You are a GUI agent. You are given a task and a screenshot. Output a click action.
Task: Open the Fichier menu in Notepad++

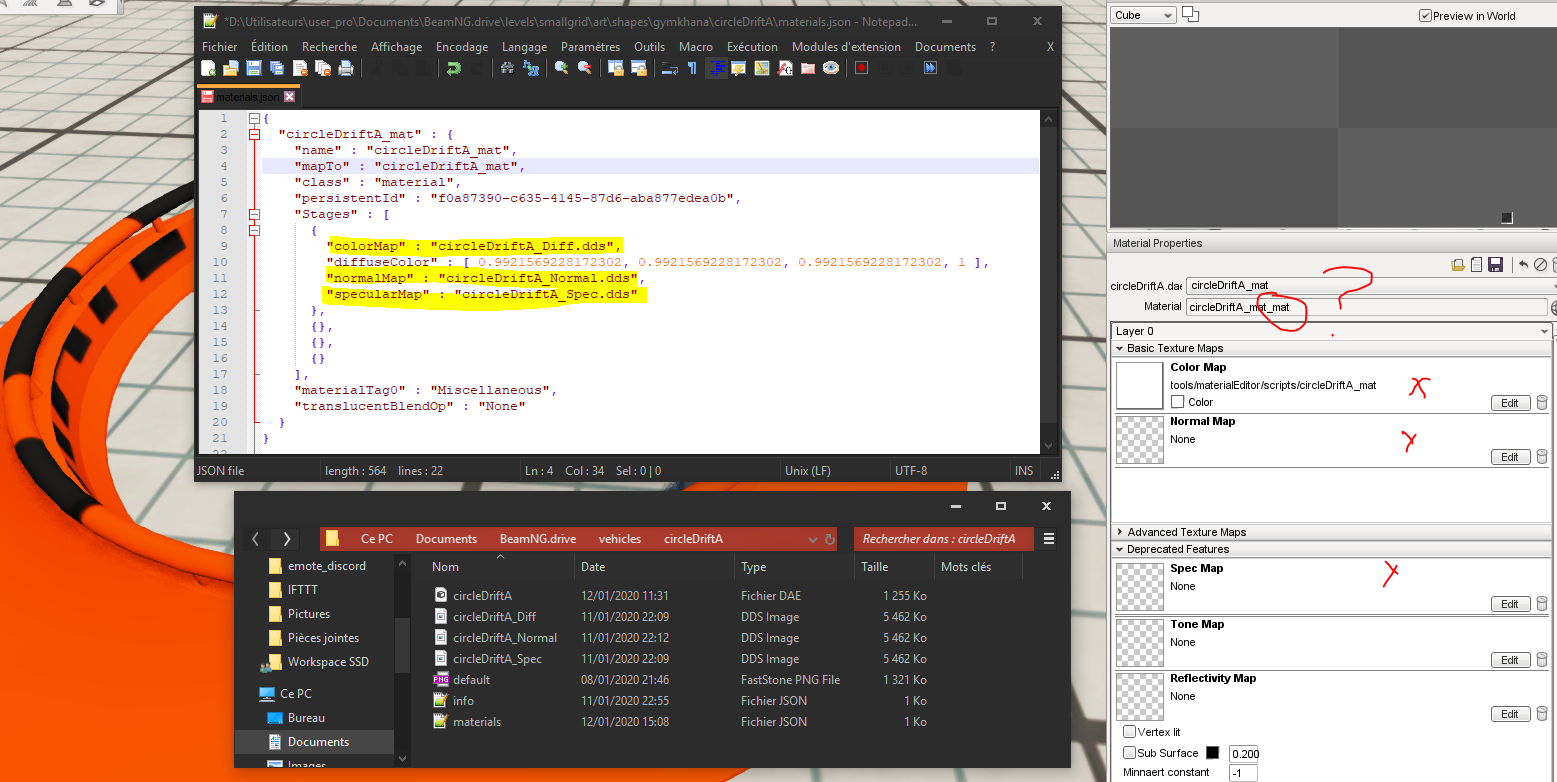pos(220,47)
